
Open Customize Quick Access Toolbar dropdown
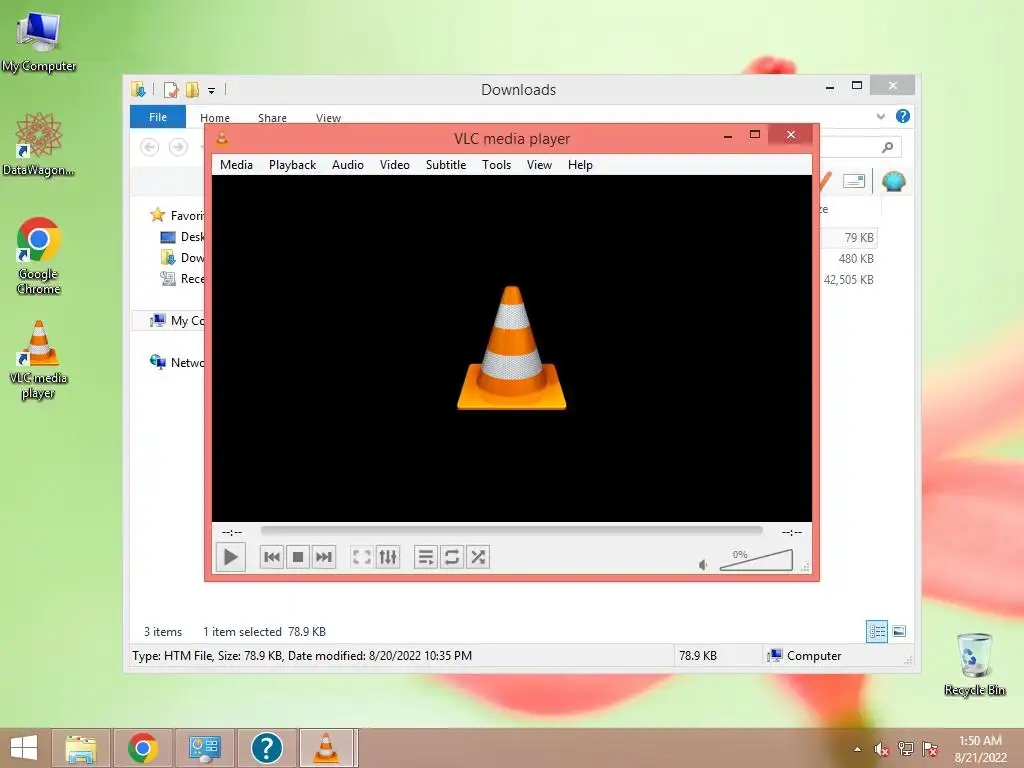212,91
